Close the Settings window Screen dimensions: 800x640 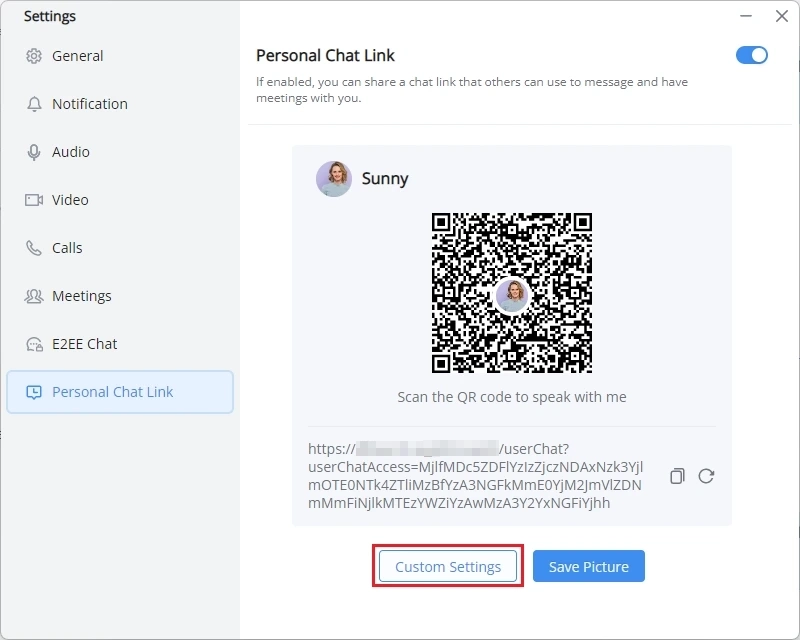pyautogui.click(x=782, y=16)
